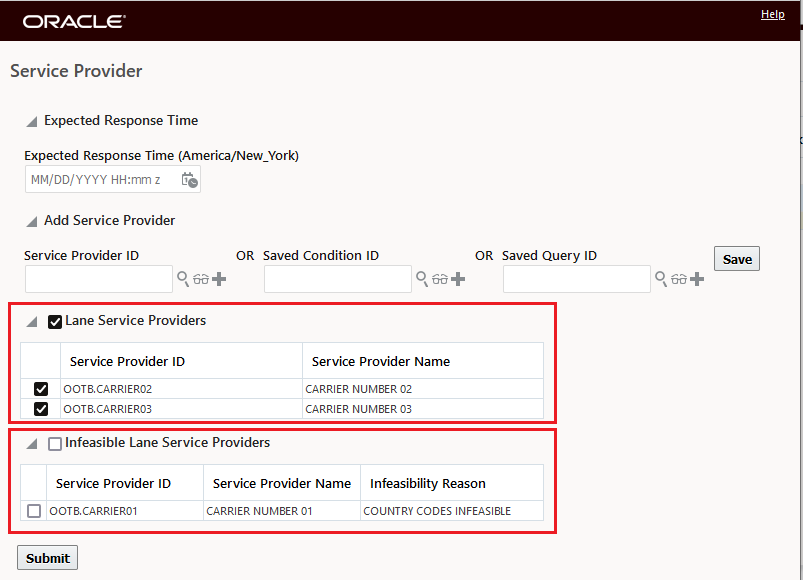The height and width of the screenshot is (580, 803).
Task: Open the Help link
Action: click(x=772, y=14)
